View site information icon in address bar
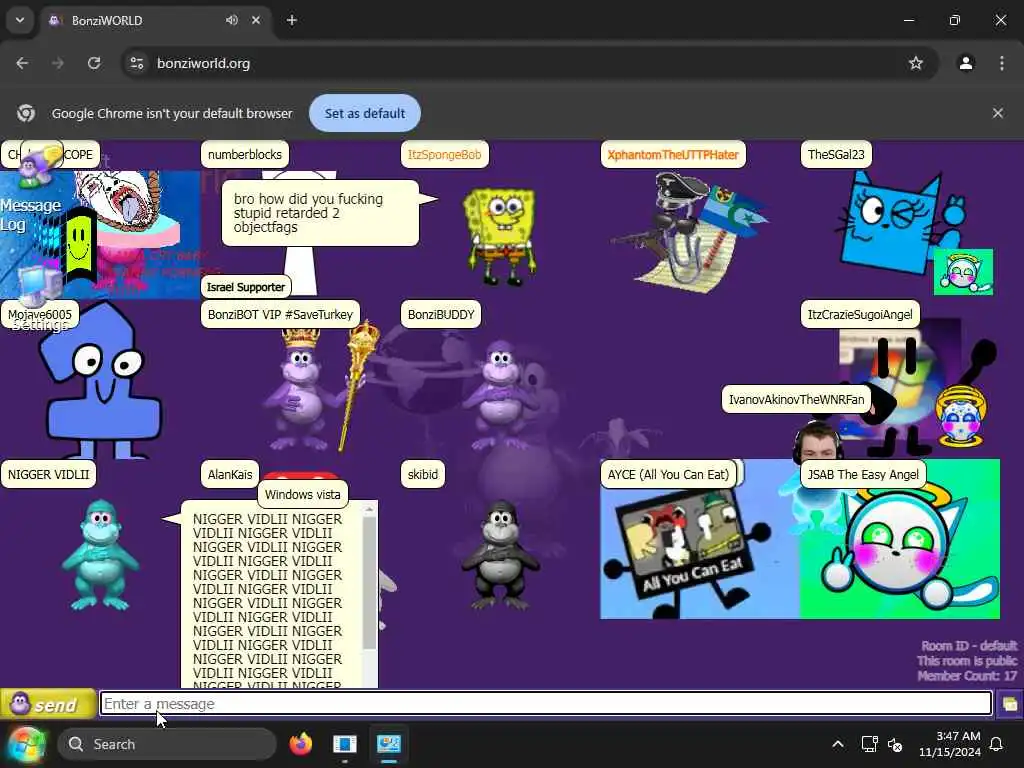1024x768 pixels. (137, 63)
